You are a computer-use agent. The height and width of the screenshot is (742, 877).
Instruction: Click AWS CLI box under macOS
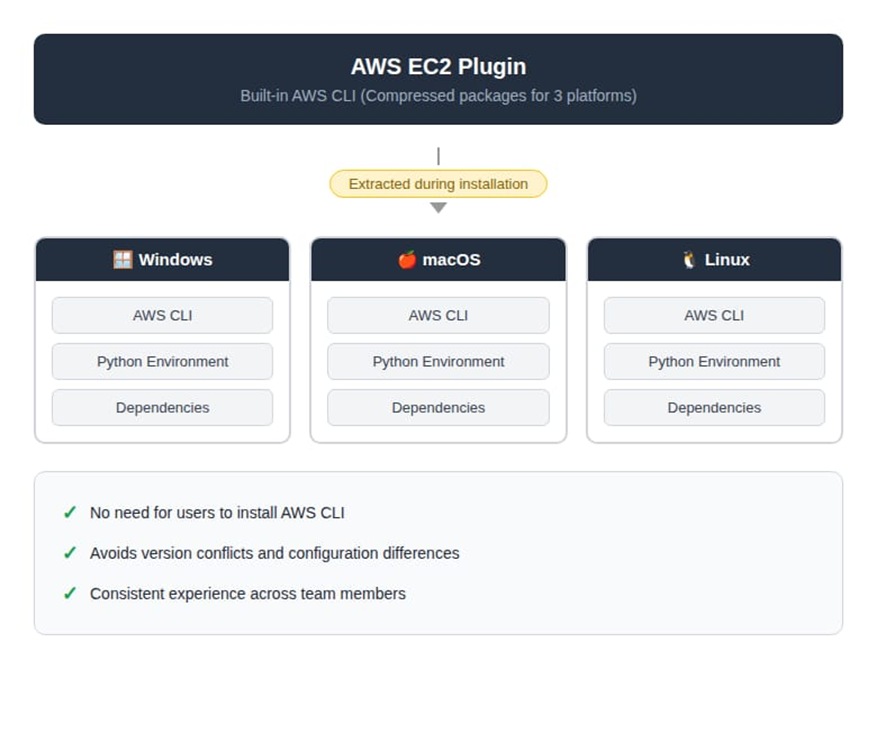click(438, 315)
